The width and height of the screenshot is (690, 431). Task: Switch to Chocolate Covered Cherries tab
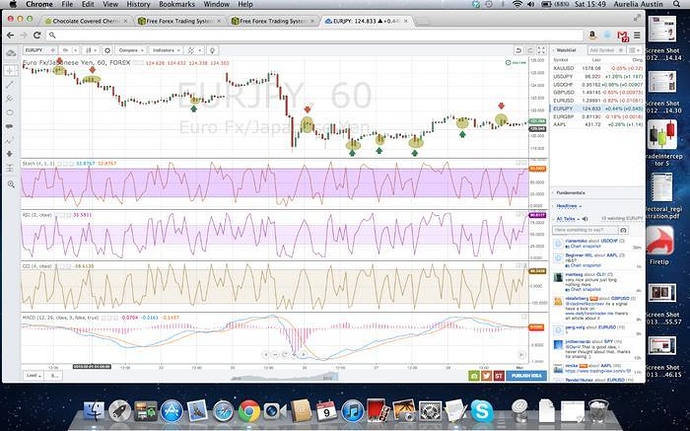(x=85, y=21)
